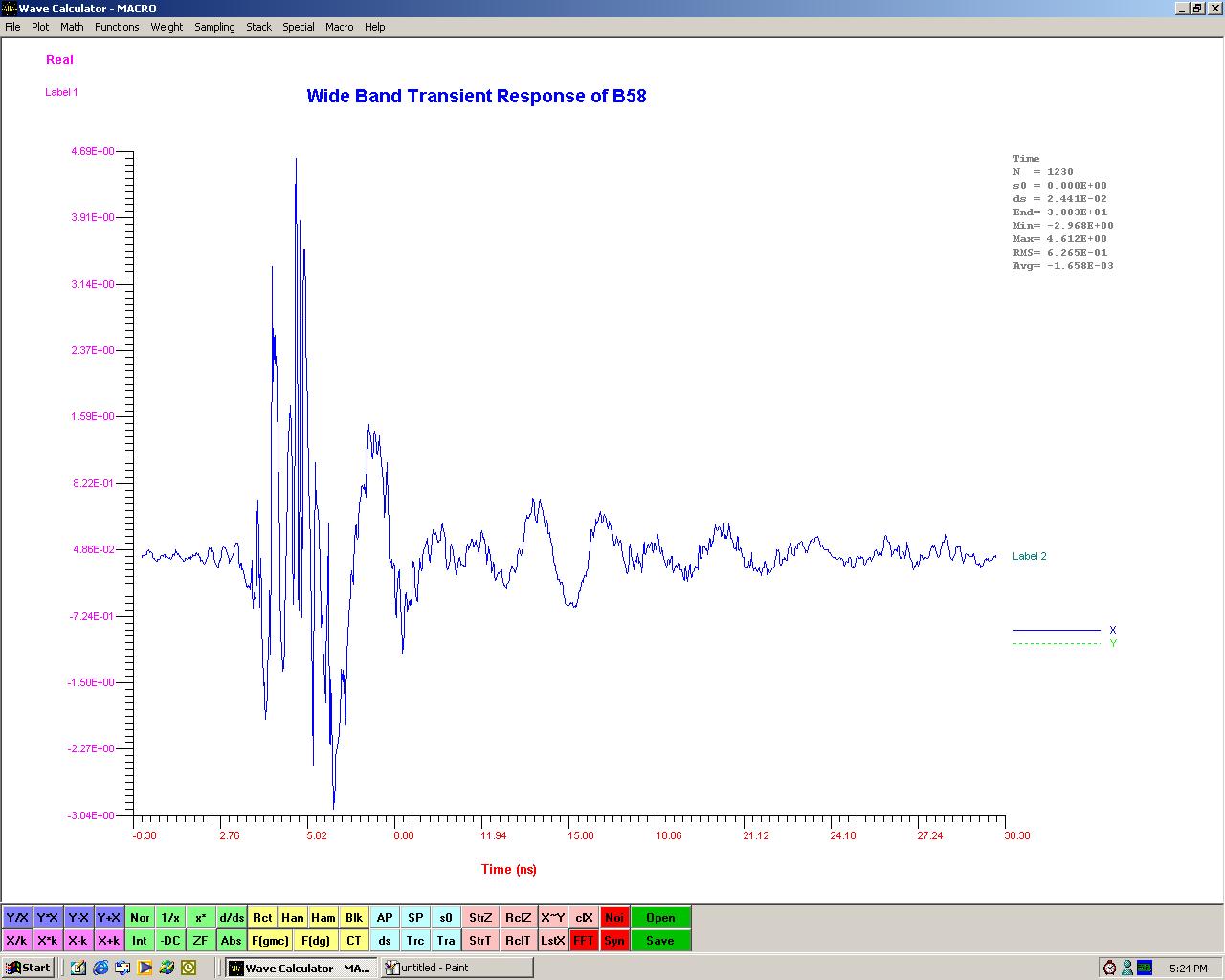Click the ZF zero-fill button
Image resolution: width=1225 pixels, height=980 pixels.
tap(201, 941)
